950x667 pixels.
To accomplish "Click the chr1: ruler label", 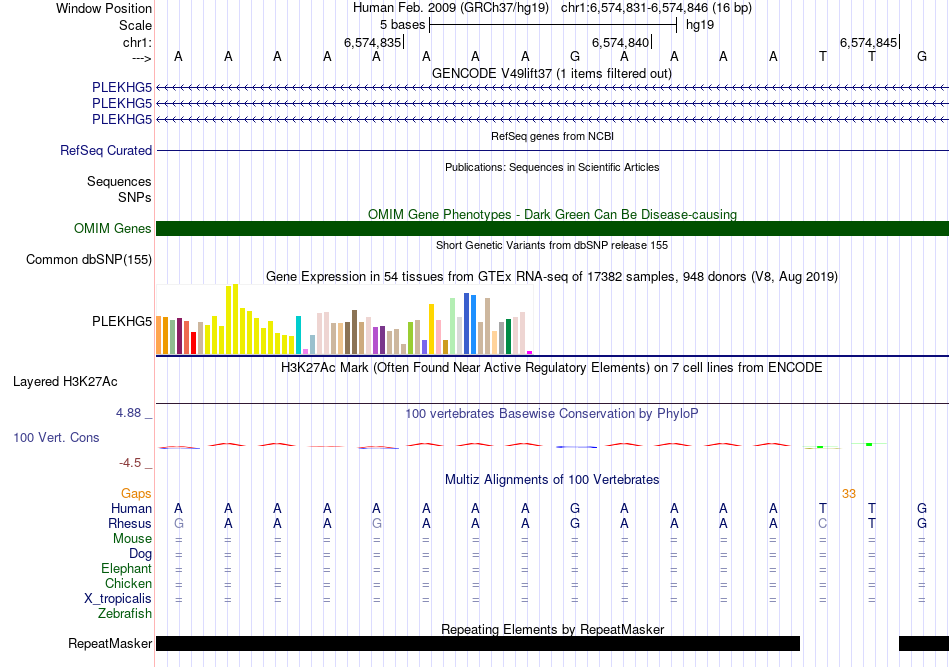I will click(x=138, y=42).
